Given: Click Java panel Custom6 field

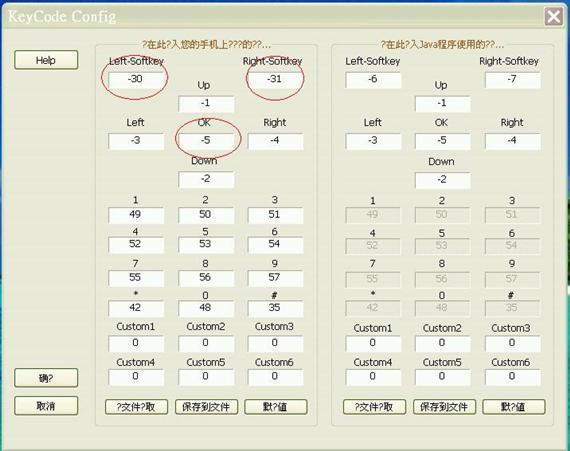Looking at the screenshot, I should [513, 377].
